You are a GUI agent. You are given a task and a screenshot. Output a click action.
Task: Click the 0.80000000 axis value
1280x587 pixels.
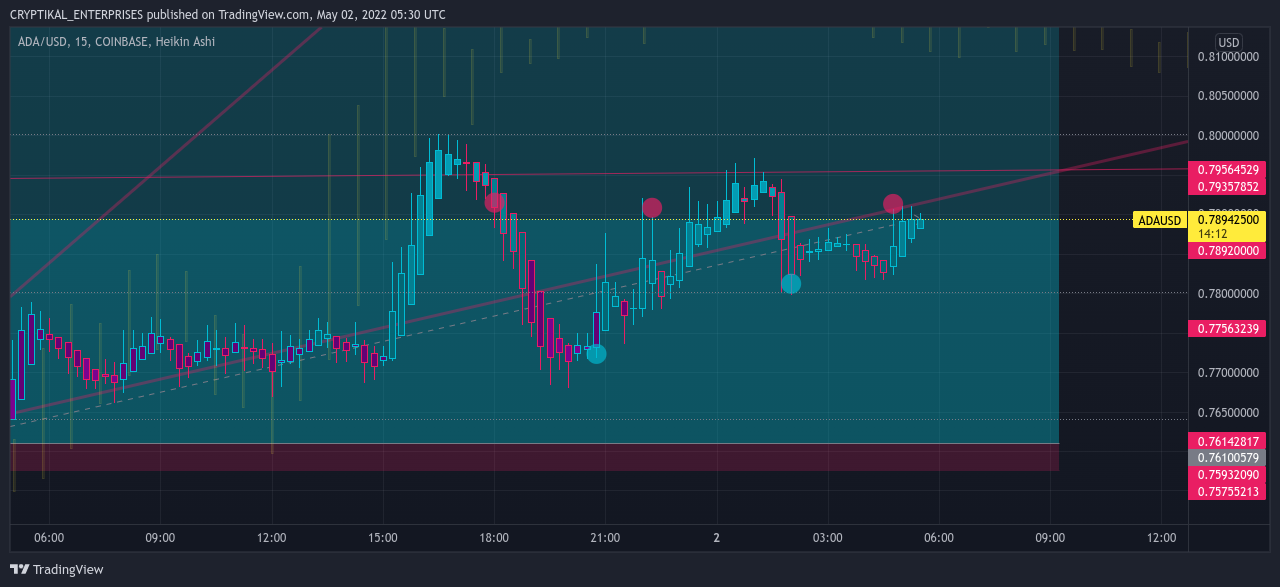pos(1228,136)
